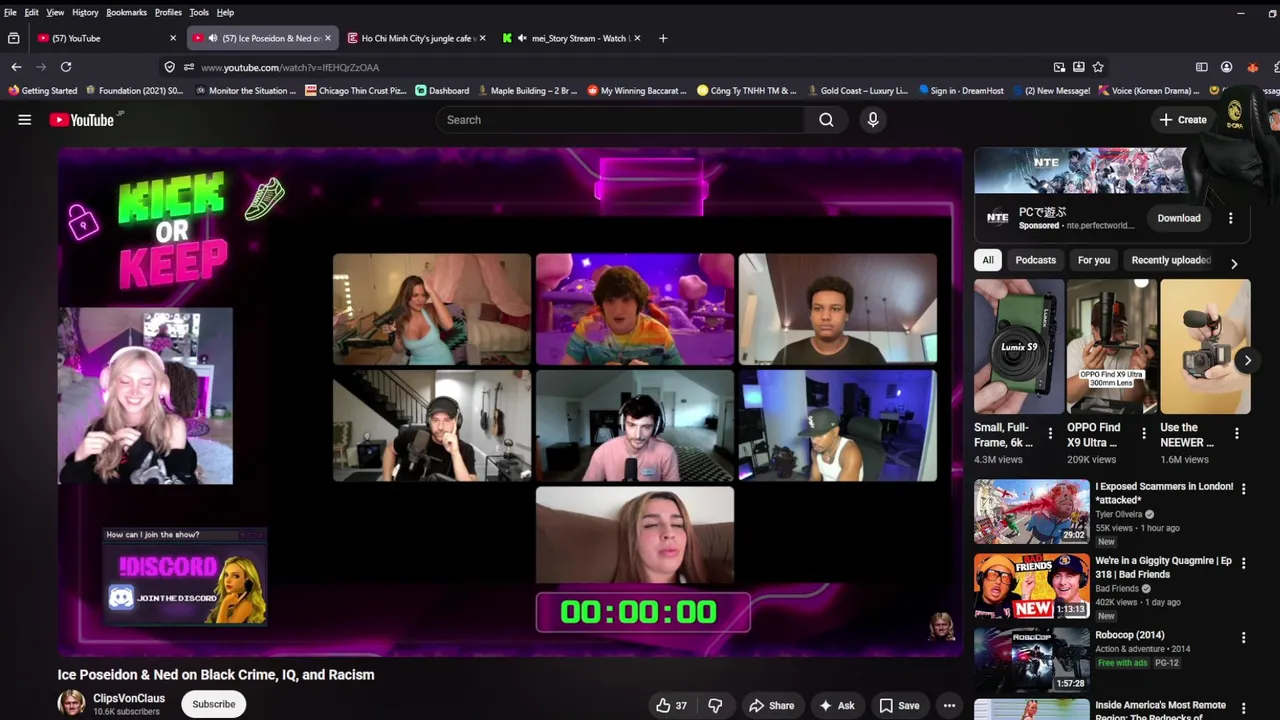Open the Tools menu
Screen dimensions: 1280x720
[199, 12]
